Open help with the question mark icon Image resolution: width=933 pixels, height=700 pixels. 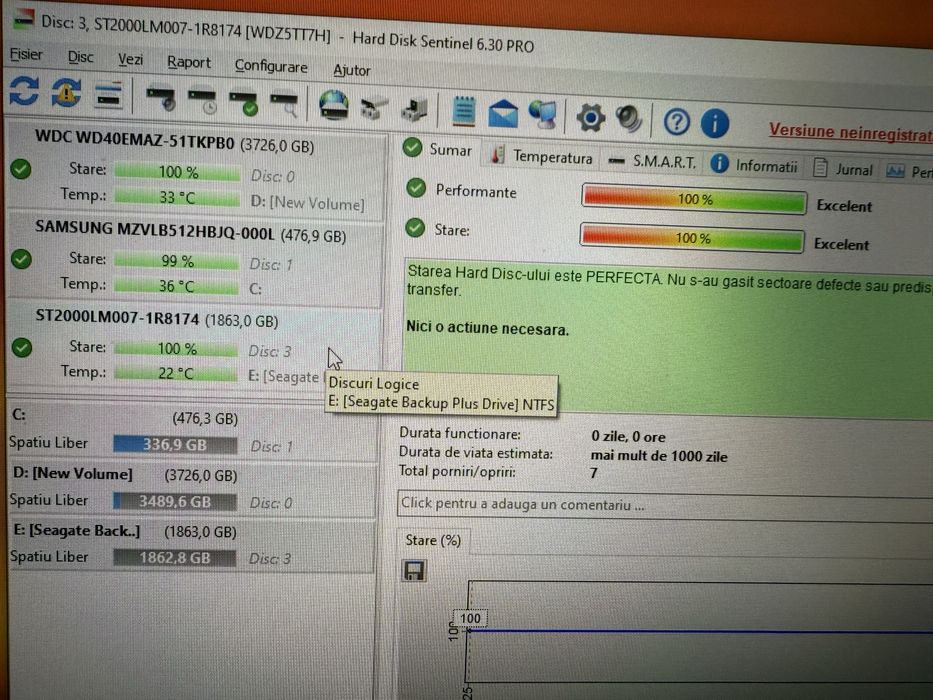[x=677, y=121]
